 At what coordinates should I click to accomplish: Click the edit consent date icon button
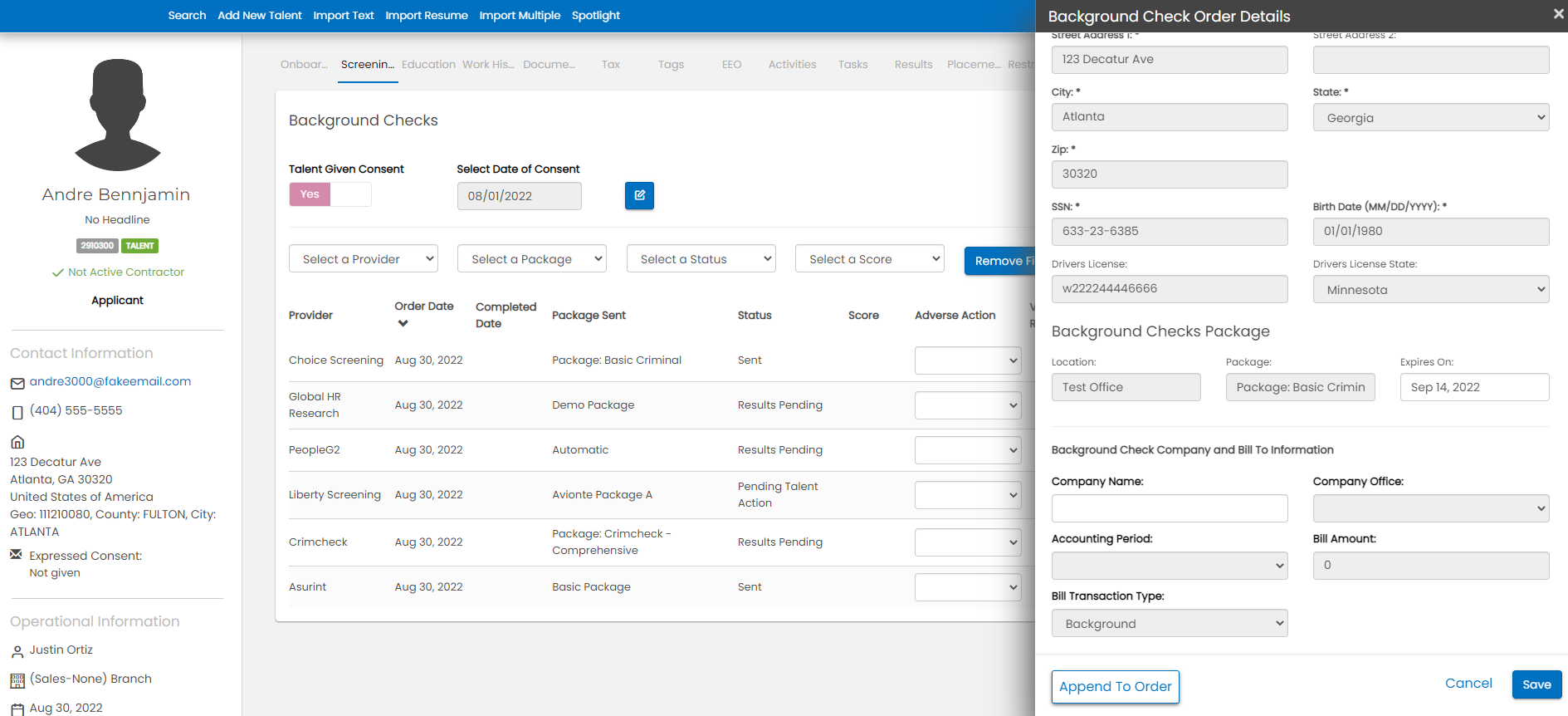(x=639, y=195)
